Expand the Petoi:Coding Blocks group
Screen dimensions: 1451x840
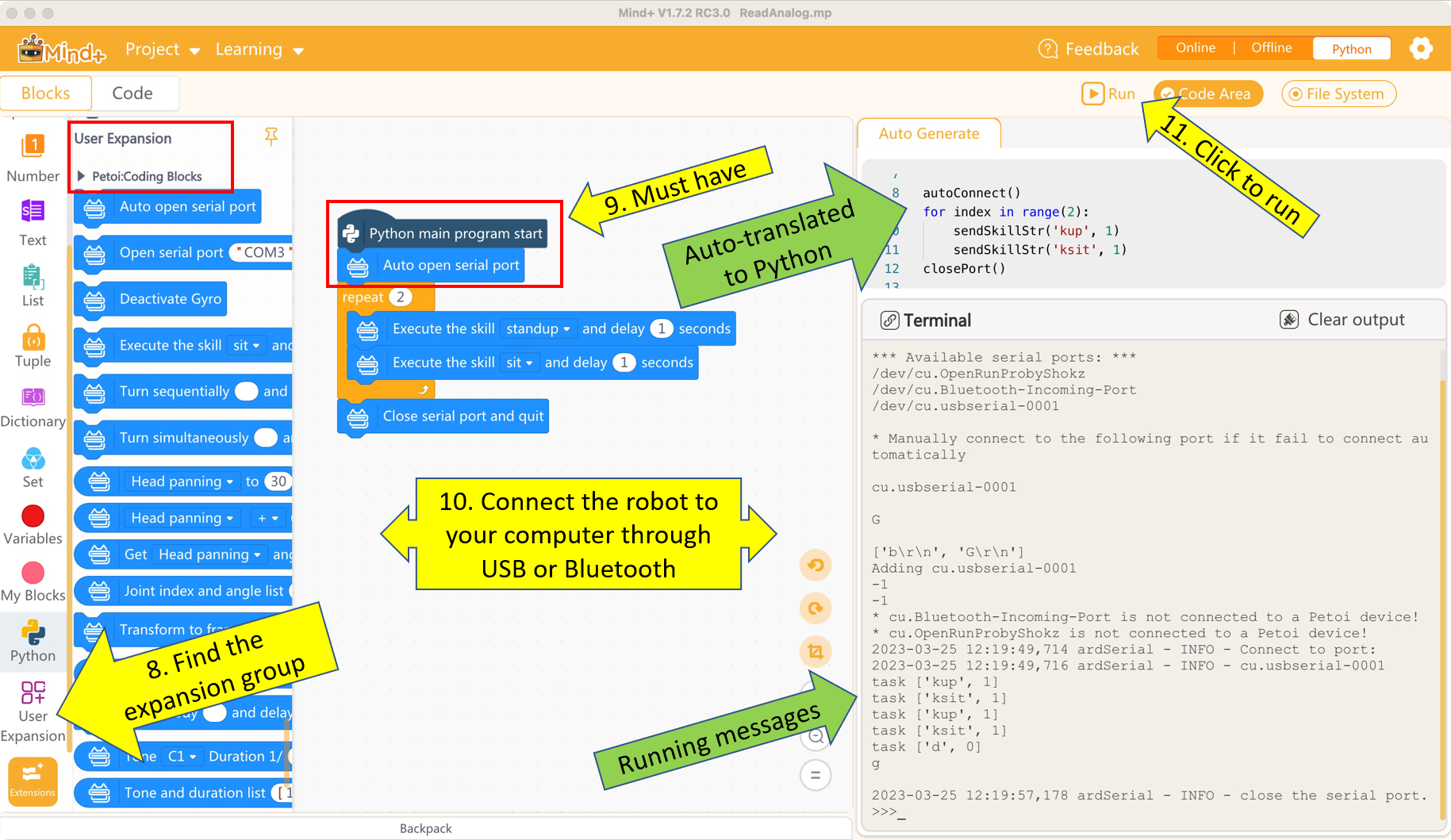pyautogui.click(x=81, y=176)
